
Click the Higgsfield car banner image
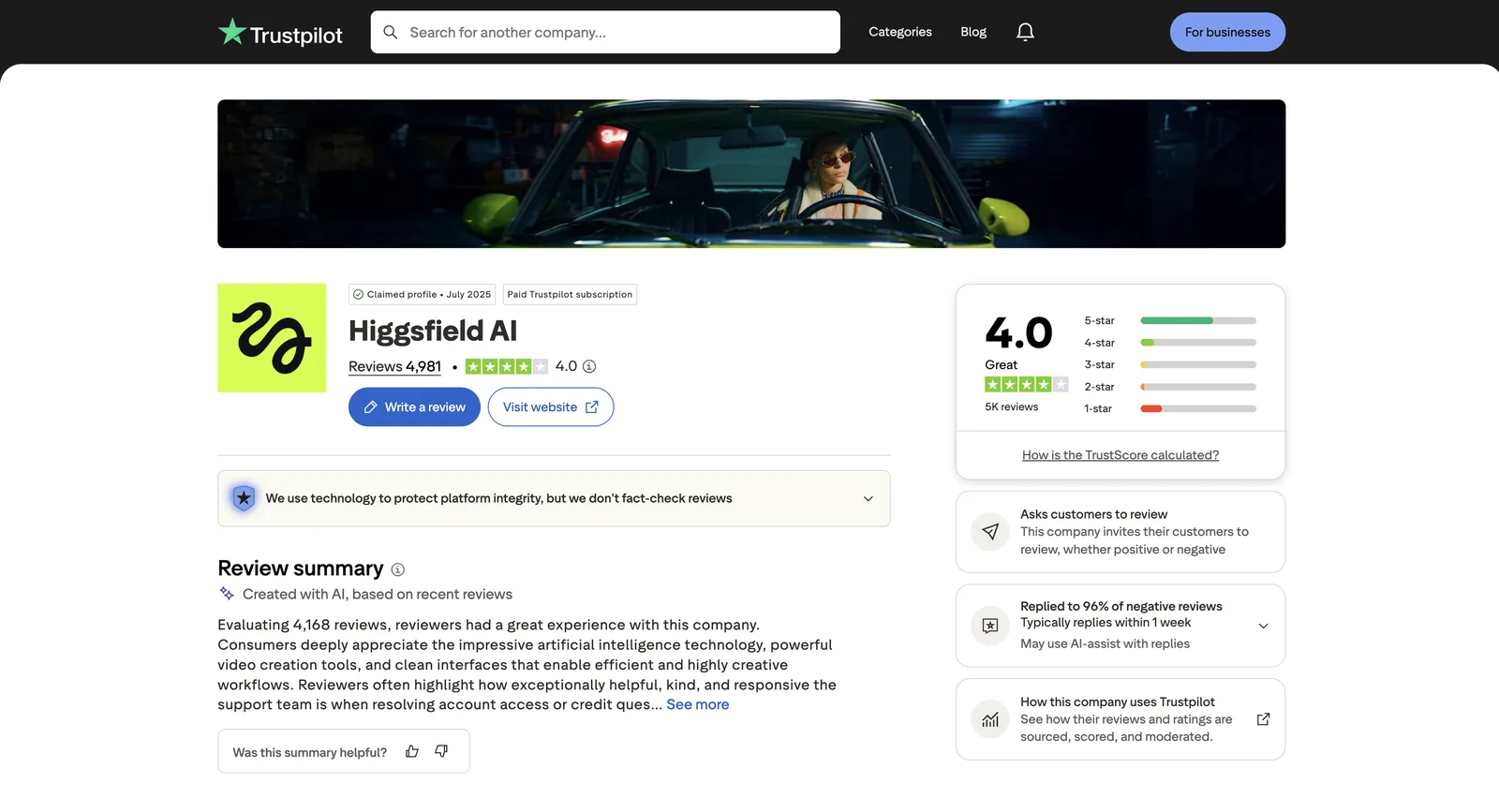tap(751, 174)
